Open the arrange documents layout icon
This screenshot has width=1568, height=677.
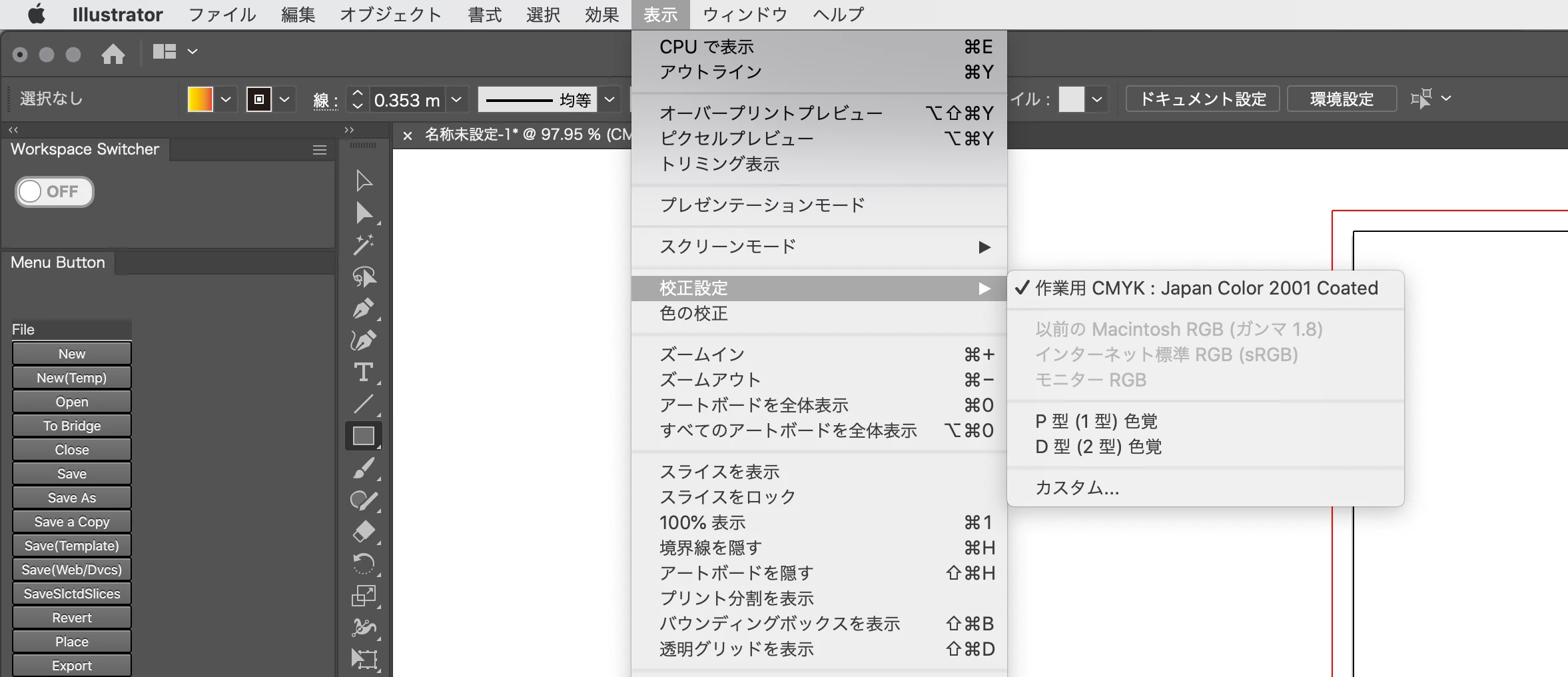tap(165, 51)
